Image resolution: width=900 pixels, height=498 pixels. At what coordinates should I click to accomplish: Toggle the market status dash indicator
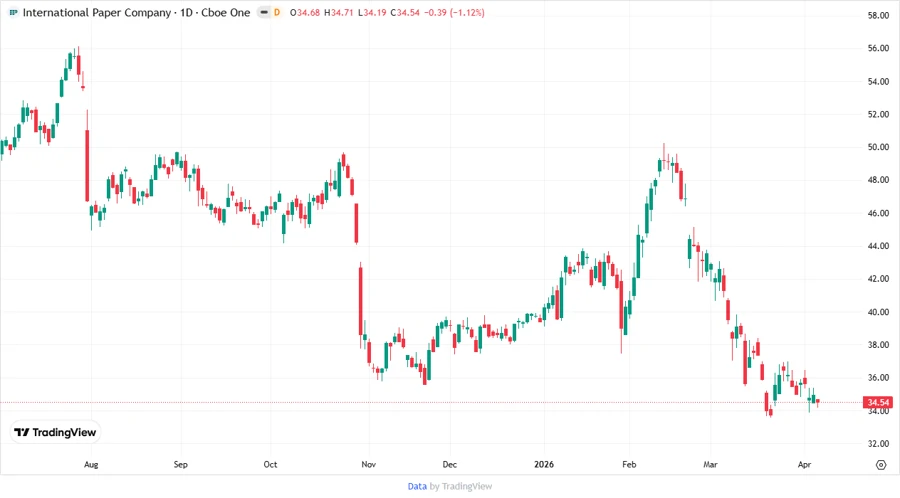pyautogui.click(x=264, y=12)
